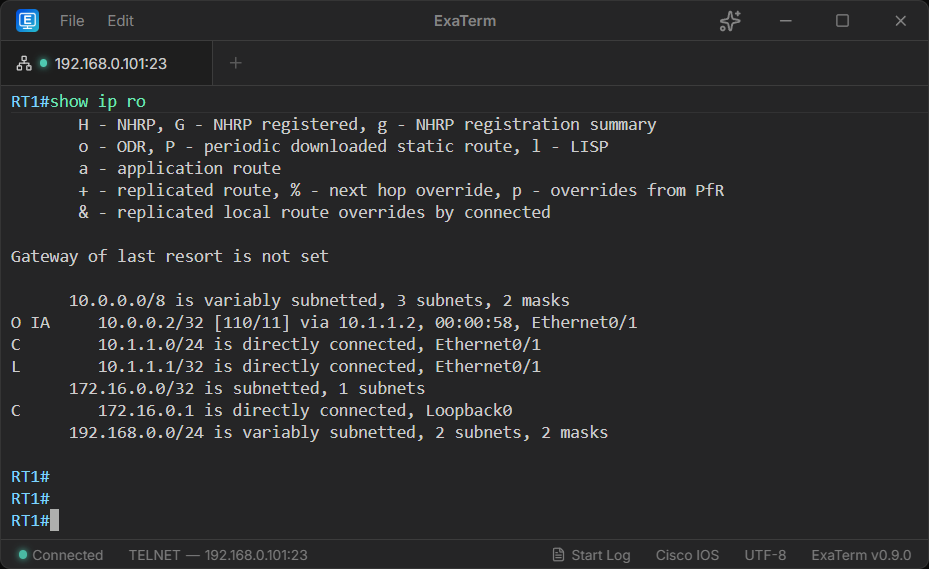
Task: Click the O IA route 10.0.0.2/32 line
Action: pos(323,322)
